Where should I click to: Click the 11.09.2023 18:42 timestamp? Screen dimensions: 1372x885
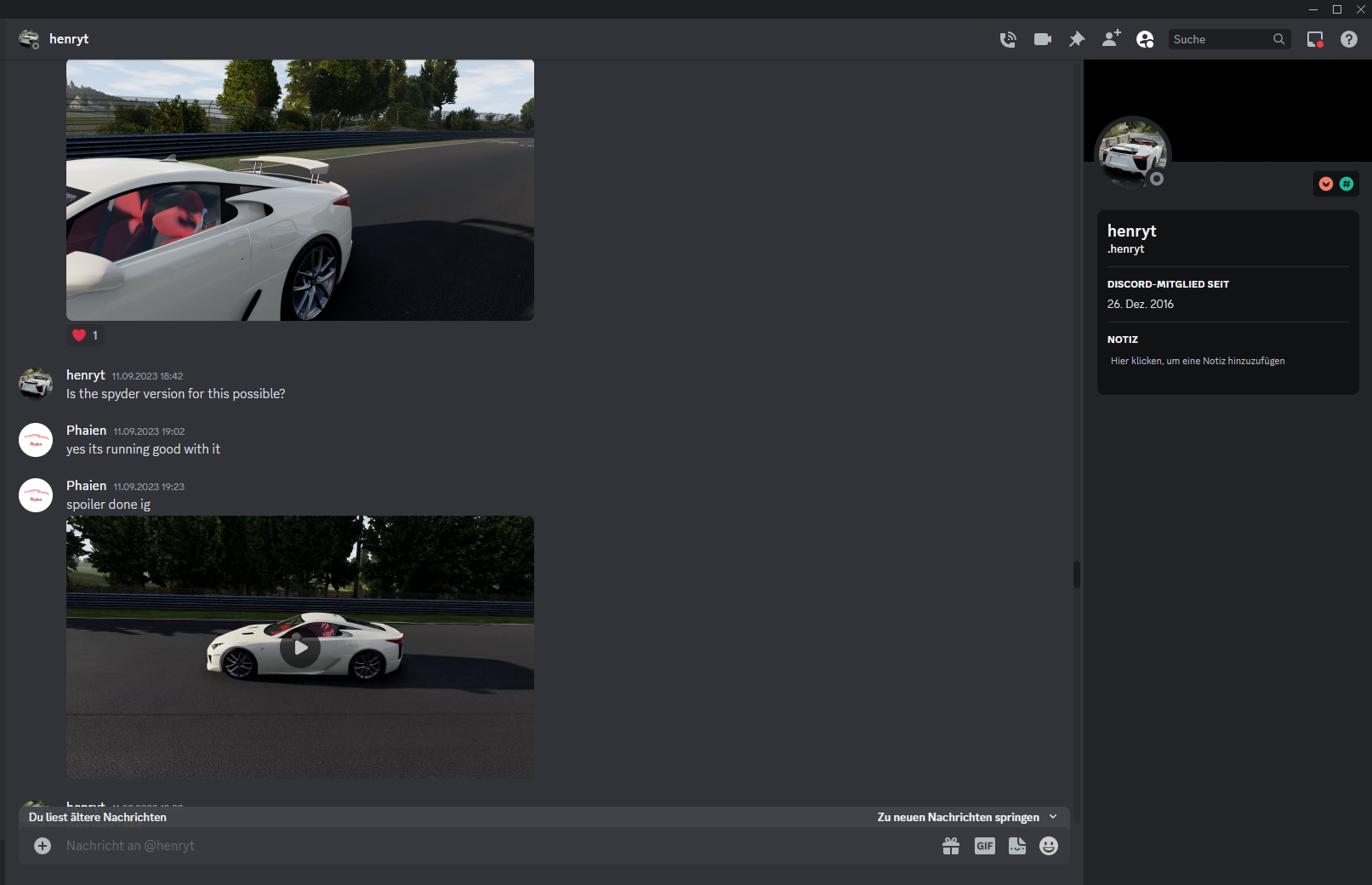pyautogui.click(x=147, y=376)
